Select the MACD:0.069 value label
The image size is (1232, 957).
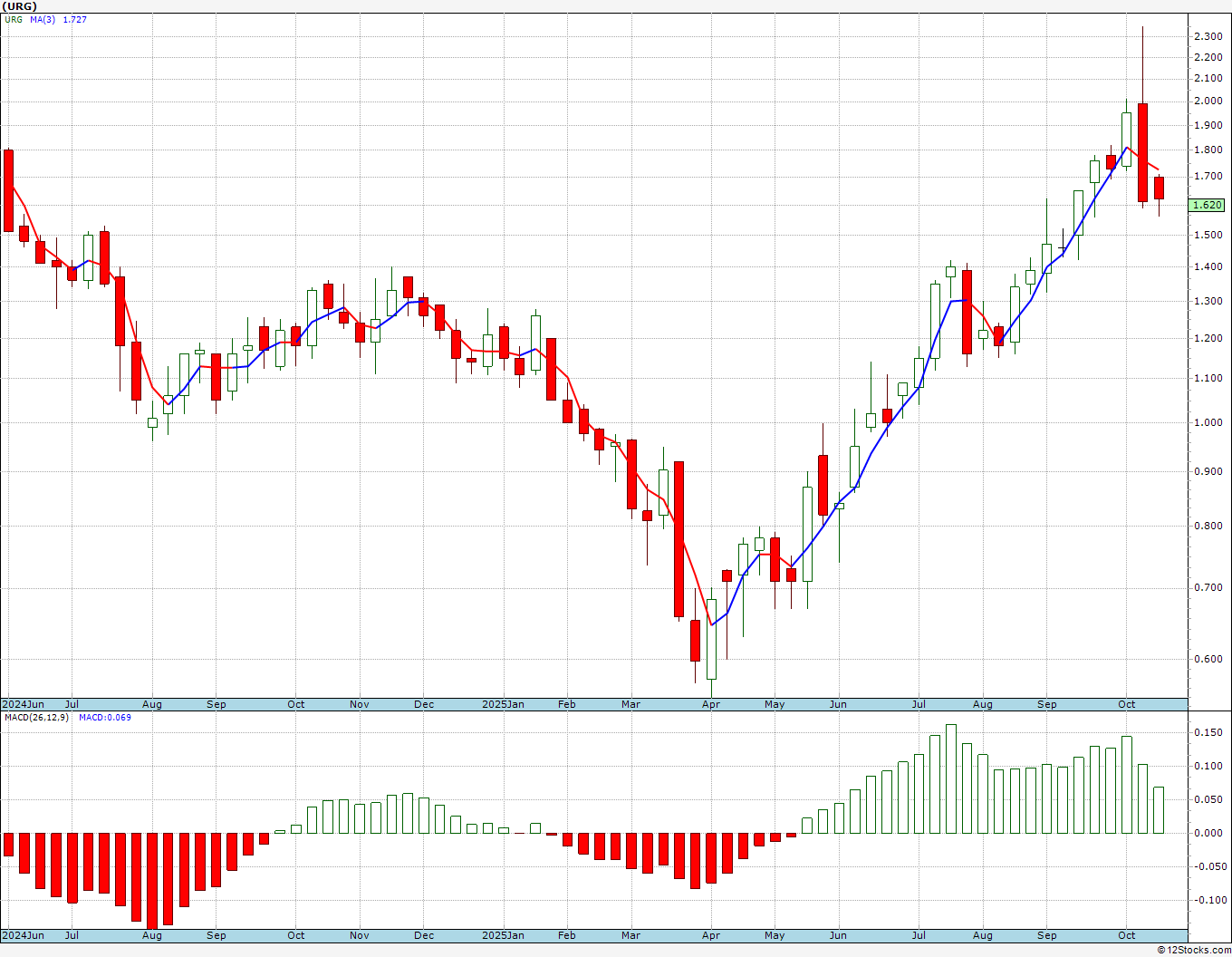tap(105, 718)
